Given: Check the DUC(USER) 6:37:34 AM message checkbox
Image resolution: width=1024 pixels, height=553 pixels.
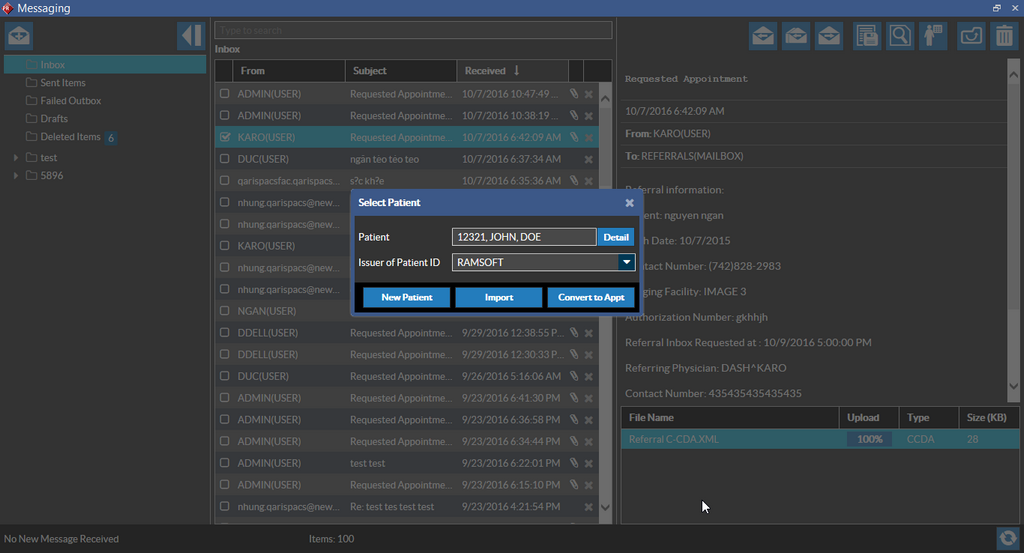Looking at the screenshot, I should point(225,159).
